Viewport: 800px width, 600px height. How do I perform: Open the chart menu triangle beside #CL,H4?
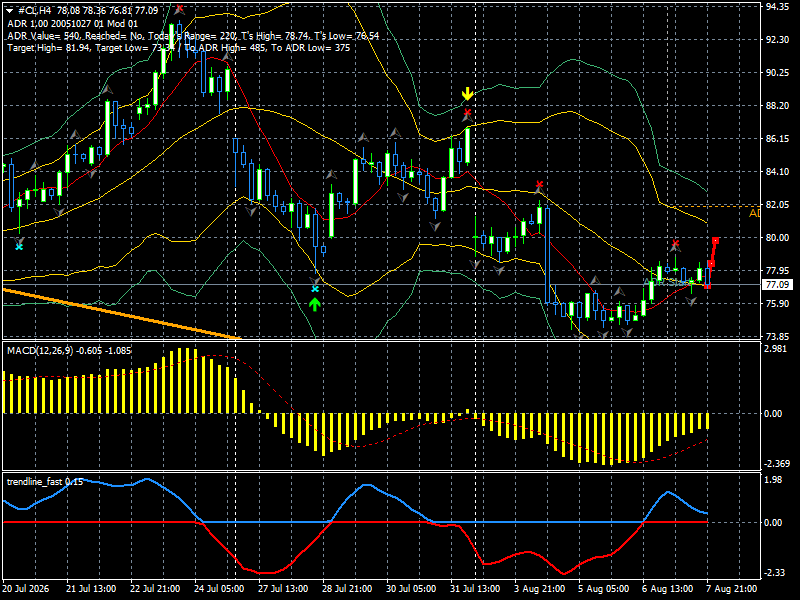click(x=10, y=11)
